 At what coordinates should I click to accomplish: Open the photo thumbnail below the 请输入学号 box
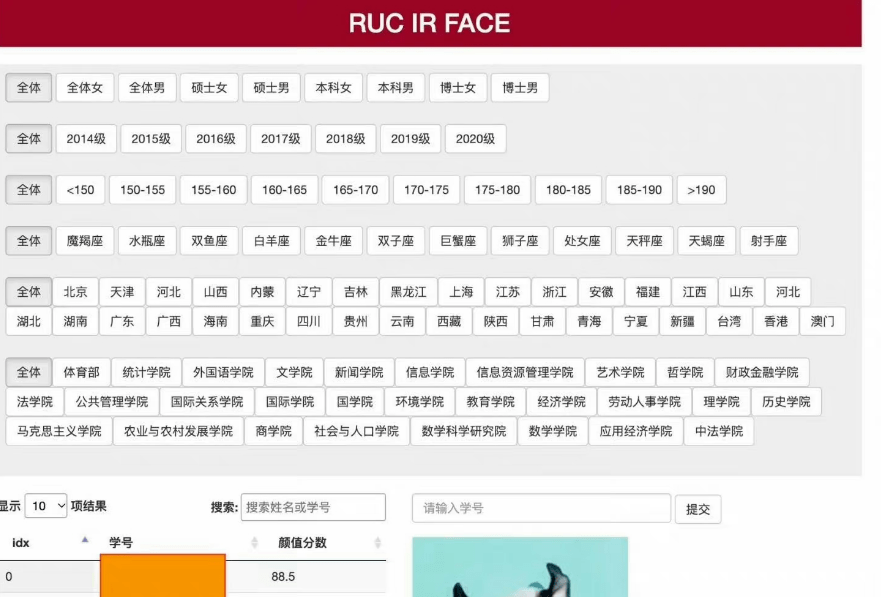pos(520,567)
